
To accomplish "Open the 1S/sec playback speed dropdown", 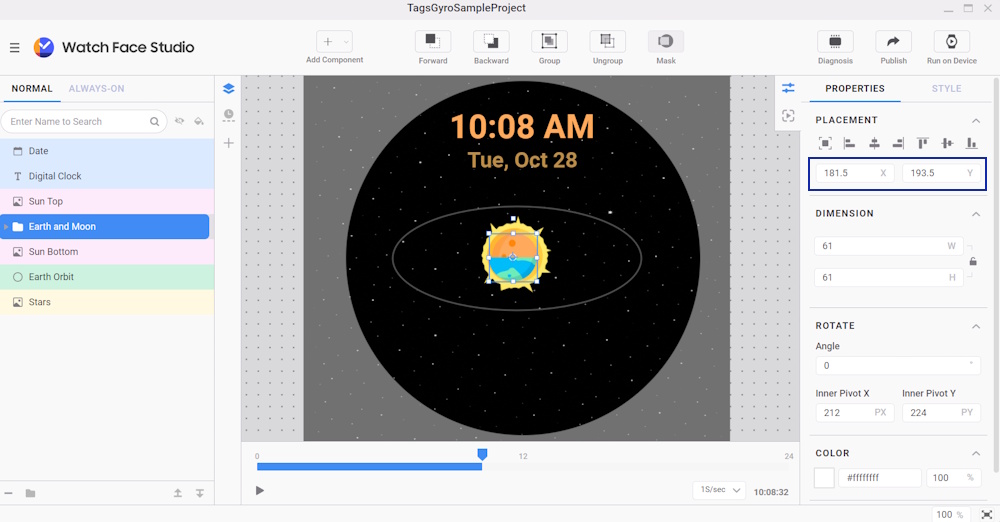I will tap(719, 490).
